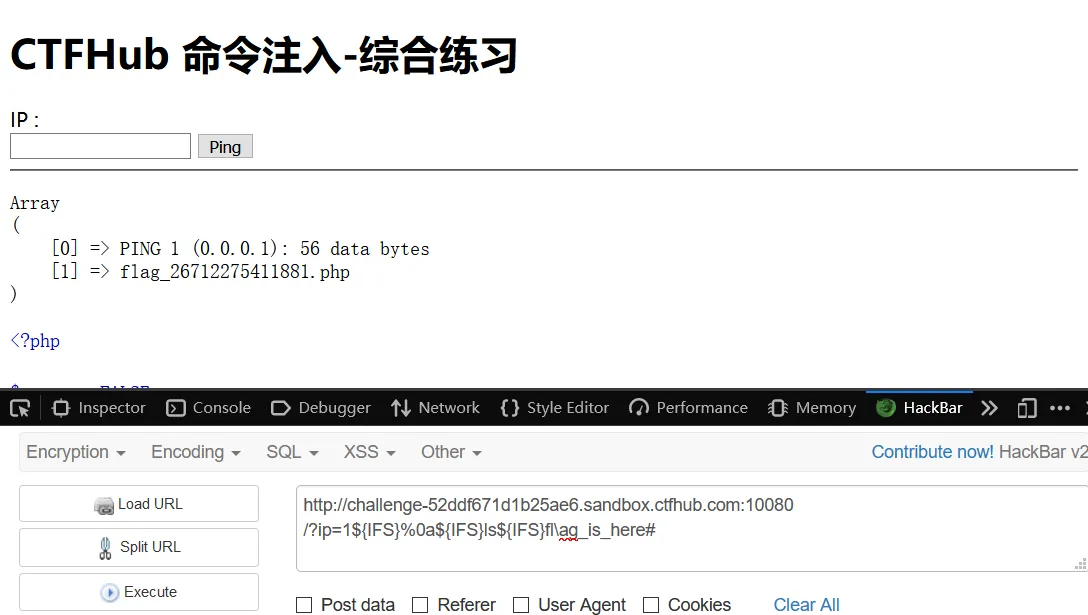
Task: Tick the Cookies checkbox
Action: click(651, 605)
